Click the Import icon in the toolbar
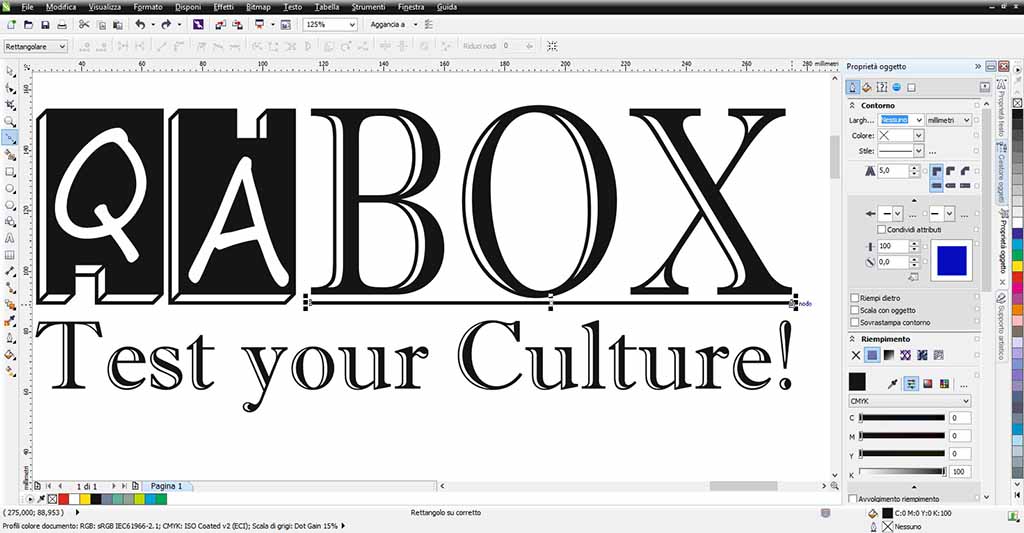Screen dimensions: 1024x533 point(221,25)
